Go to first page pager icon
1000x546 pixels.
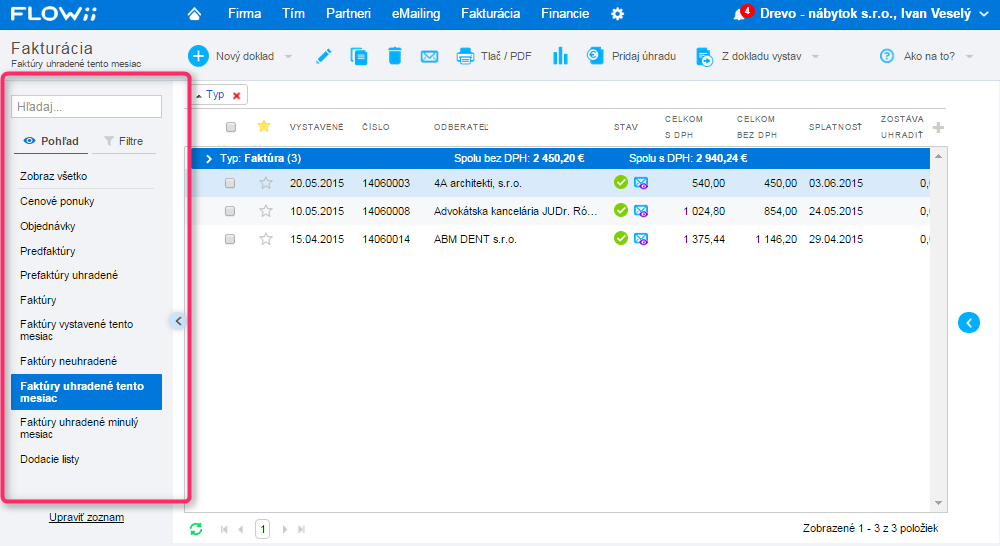point(224,529)
